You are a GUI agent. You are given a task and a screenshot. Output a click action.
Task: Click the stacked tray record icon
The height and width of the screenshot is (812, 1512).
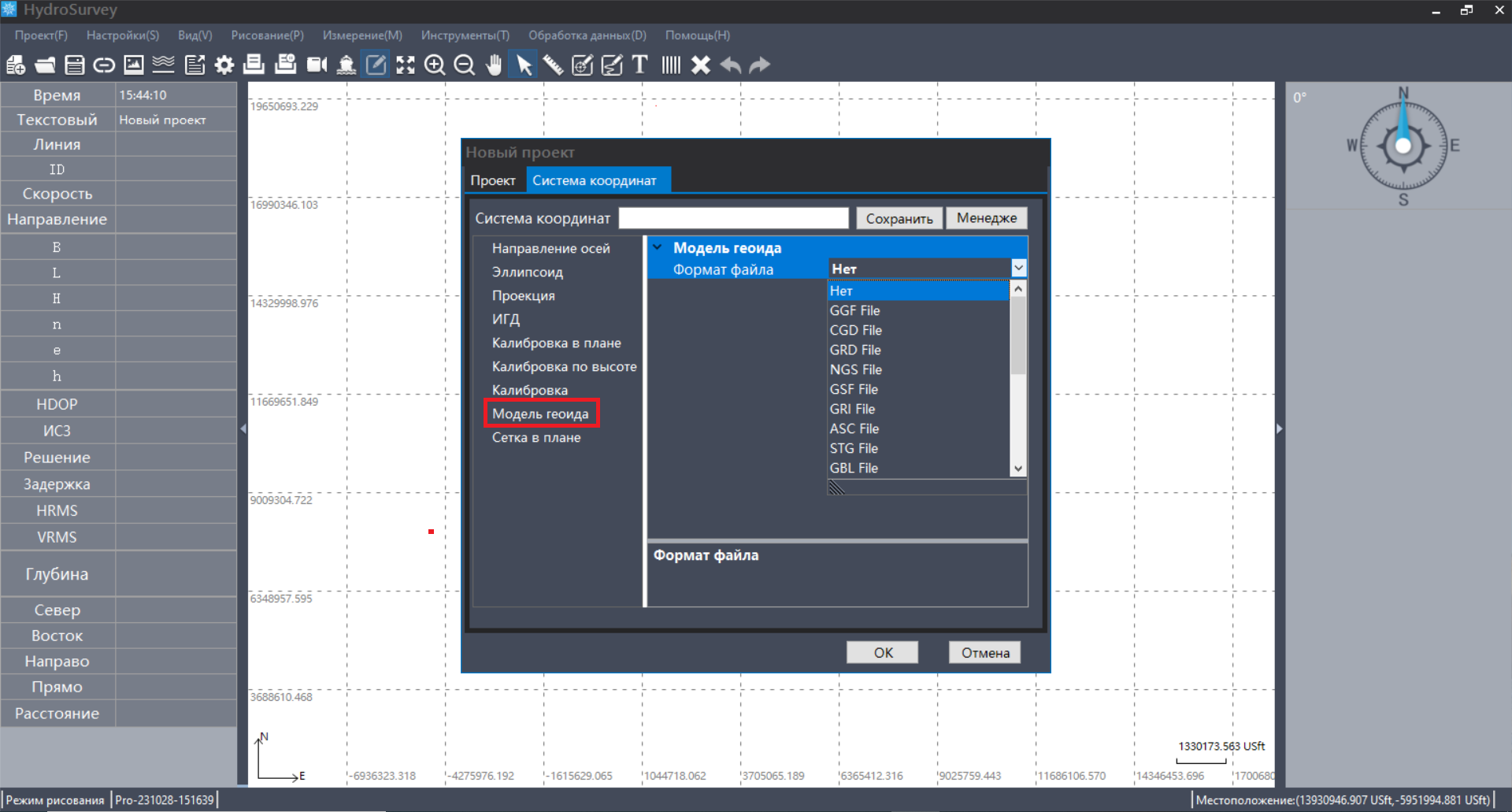click(x=254, y=65)
